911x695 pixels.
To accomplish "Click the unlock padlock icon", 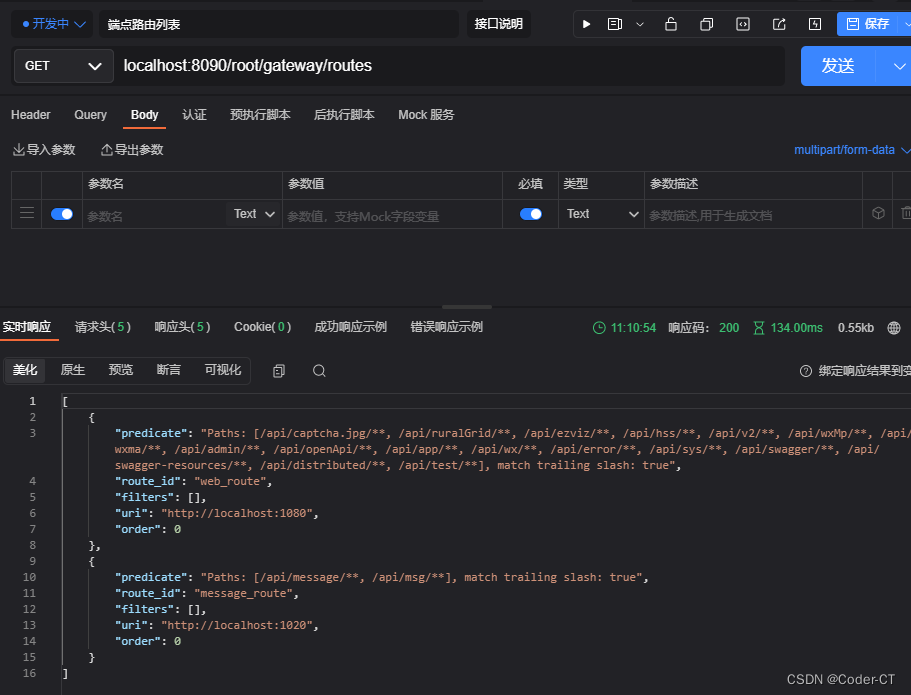I will 670,24.
